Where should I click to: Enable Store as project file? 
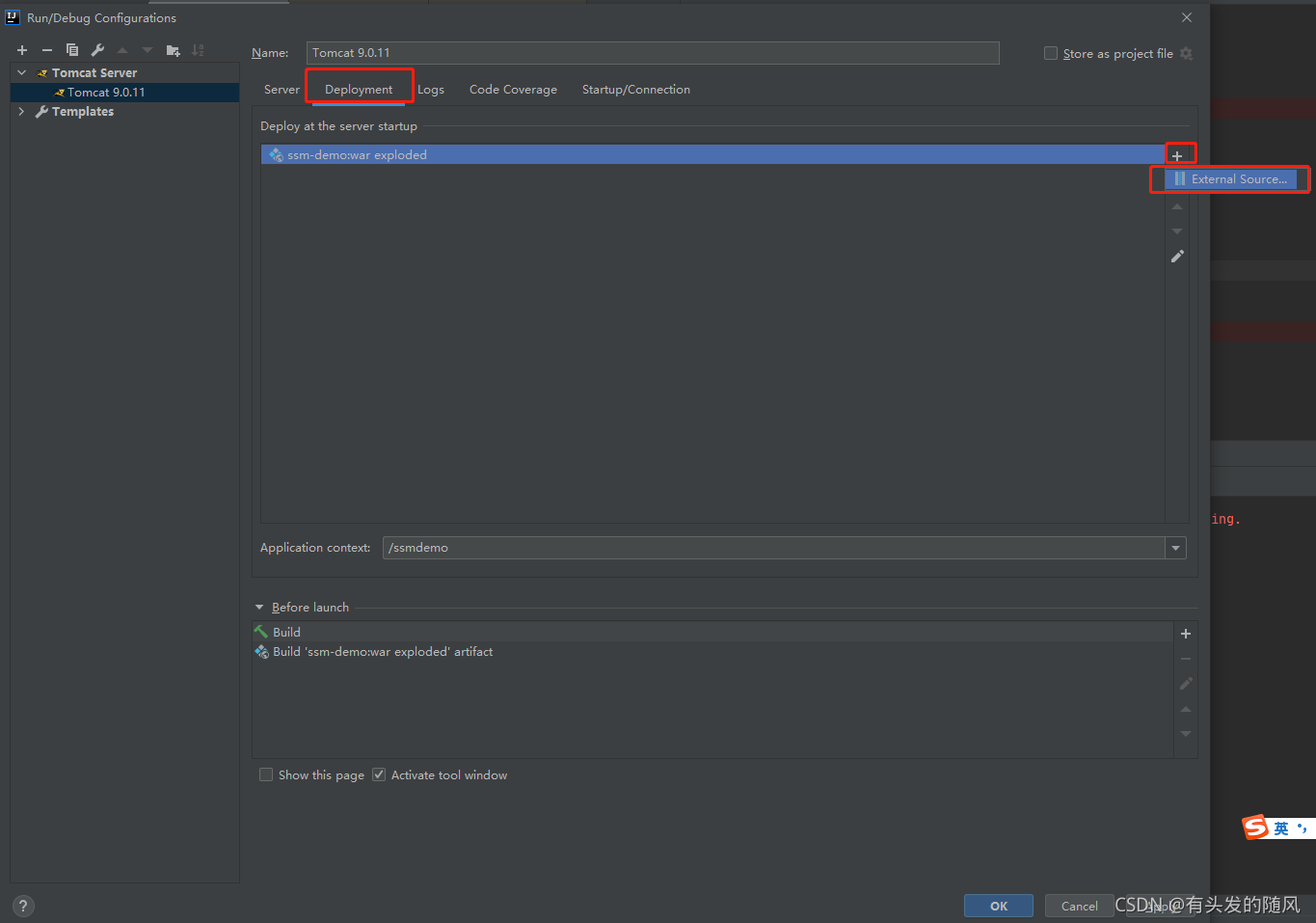point(1051,54)
